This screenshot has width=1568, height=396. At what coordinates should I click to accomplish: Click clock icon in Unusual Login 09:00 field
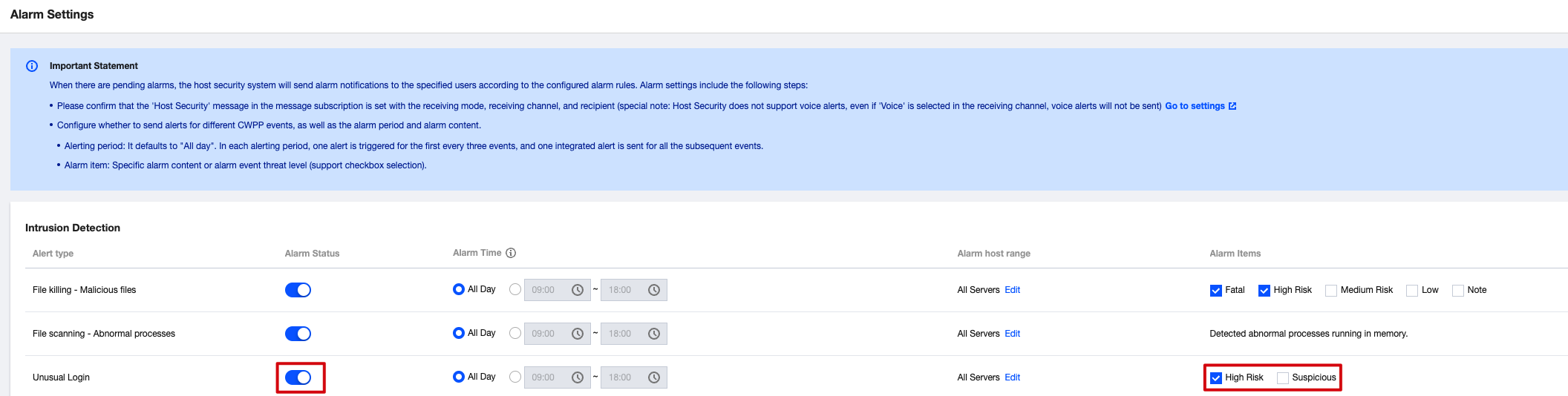(x=578, y=377)
